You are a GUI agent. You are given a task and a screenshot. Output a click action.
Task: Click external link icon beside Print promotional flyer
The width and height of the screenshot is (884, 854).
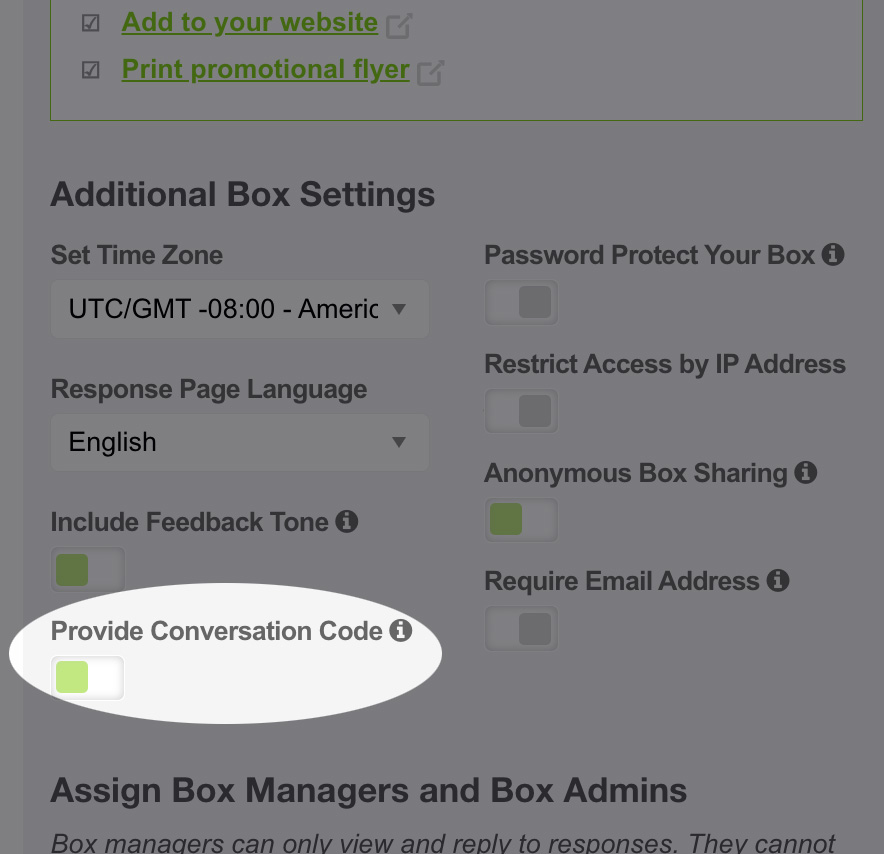pos(430,73)
